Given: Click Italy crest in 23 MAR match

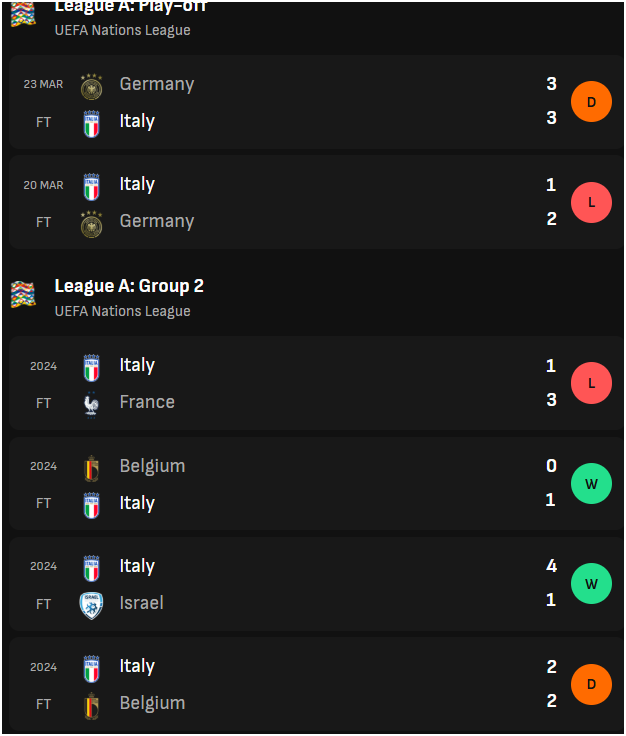Looking at the screenshot, I should (92, 123).
